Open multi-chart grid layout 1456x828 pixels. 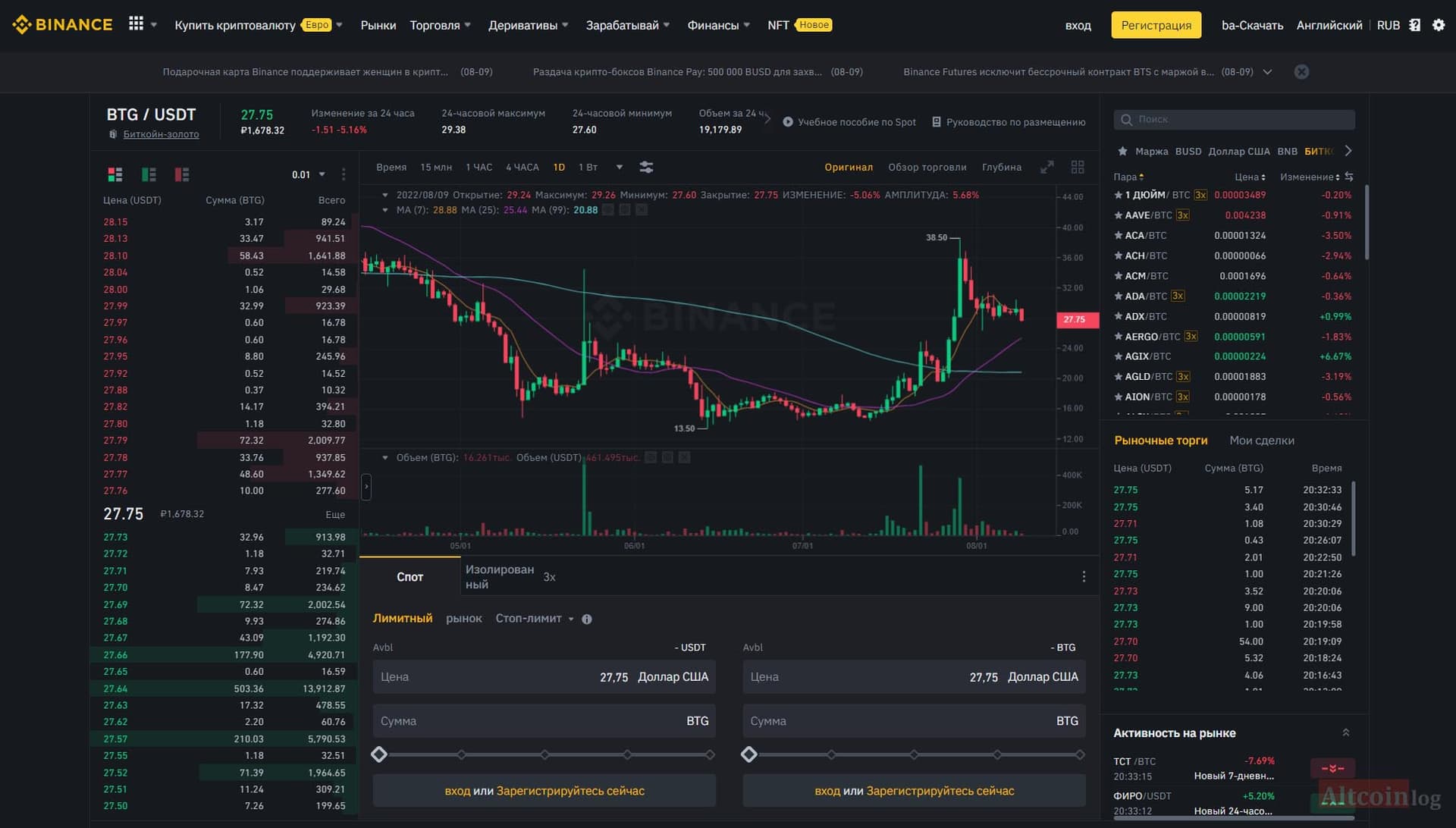tap(1078, 167)
